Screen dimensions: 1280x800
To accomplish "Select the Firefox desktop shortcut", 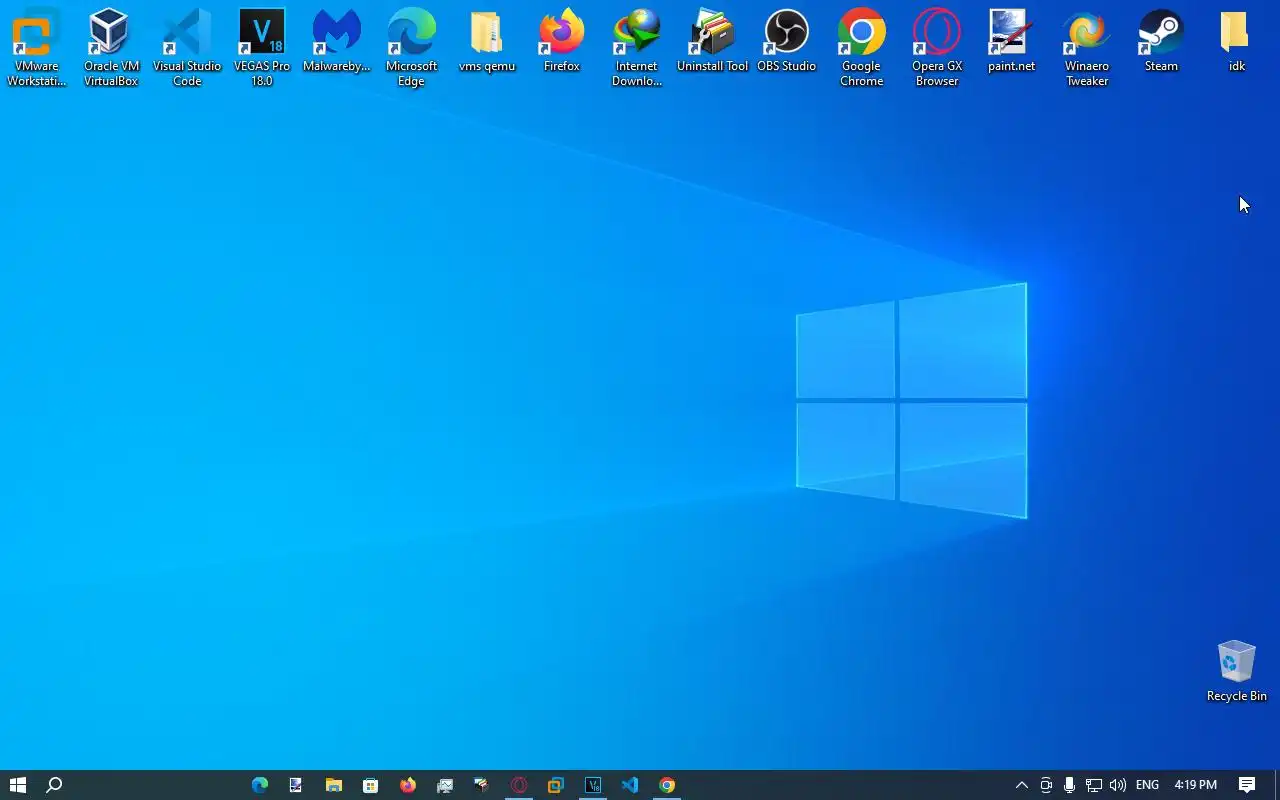I will pyautogui.click(x=561, y=41).
